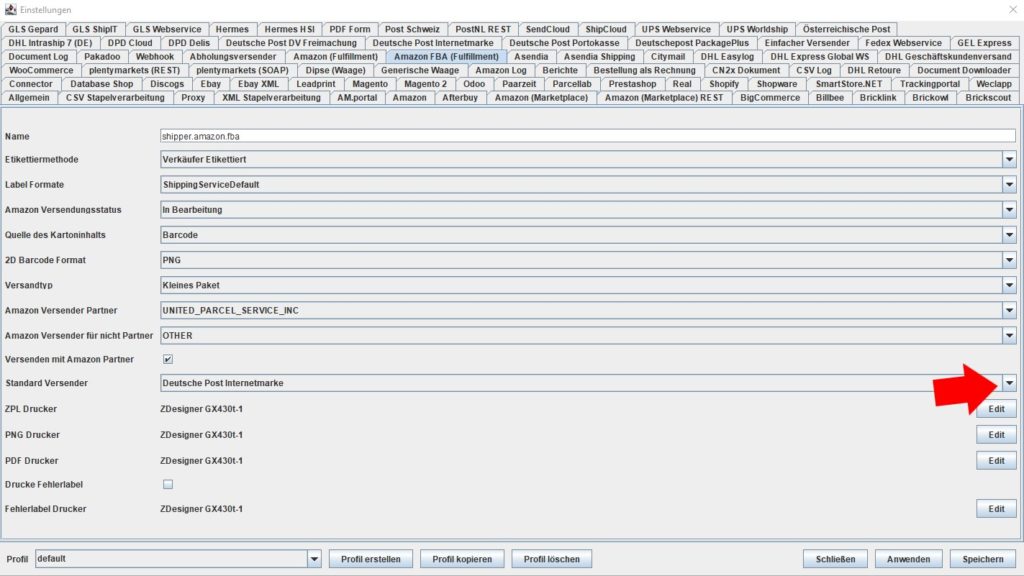
Task: Switch to the Trackingportal tab
Action: (929, 84)
